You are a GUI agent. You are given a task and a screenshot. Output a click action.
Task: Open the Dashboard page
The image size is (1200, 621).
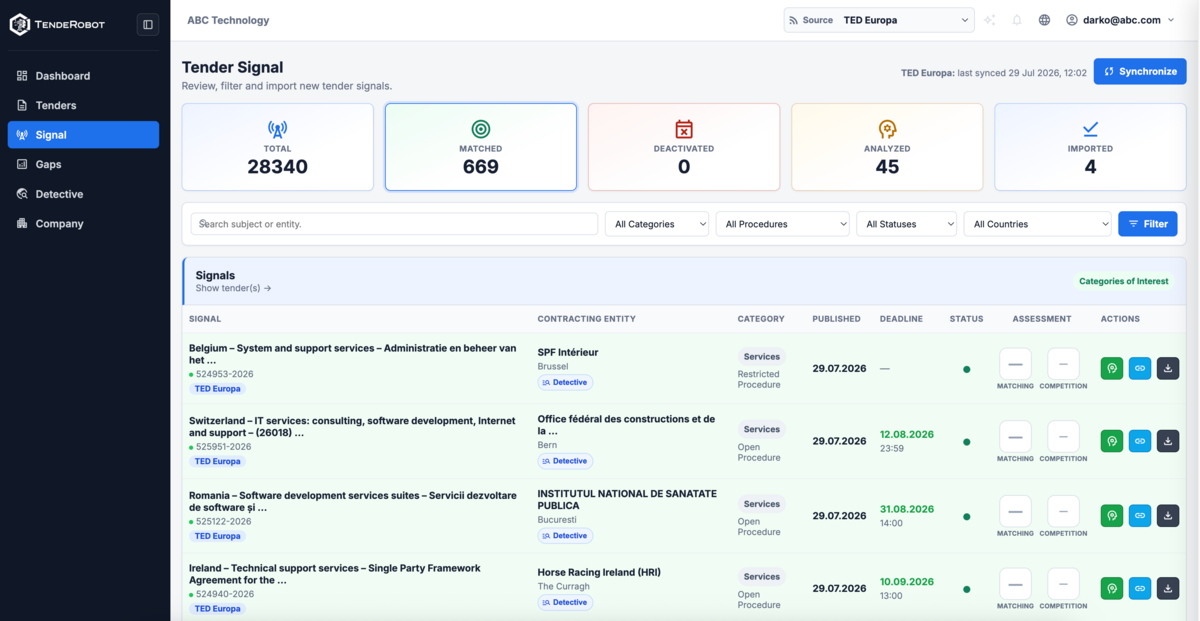click(83, 76)
